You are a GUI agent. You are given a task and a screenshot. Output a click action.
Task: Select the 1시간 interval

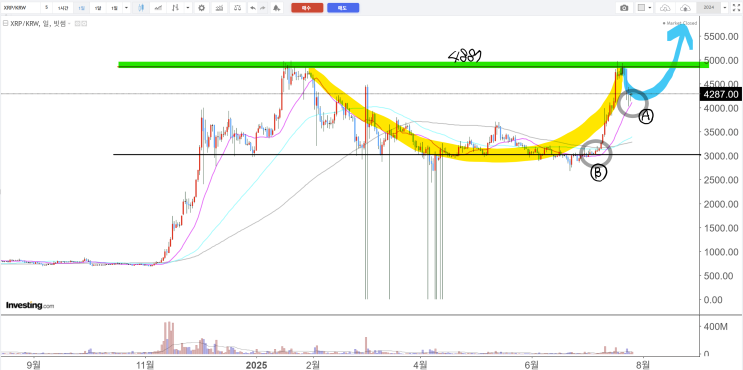[63, 8]
